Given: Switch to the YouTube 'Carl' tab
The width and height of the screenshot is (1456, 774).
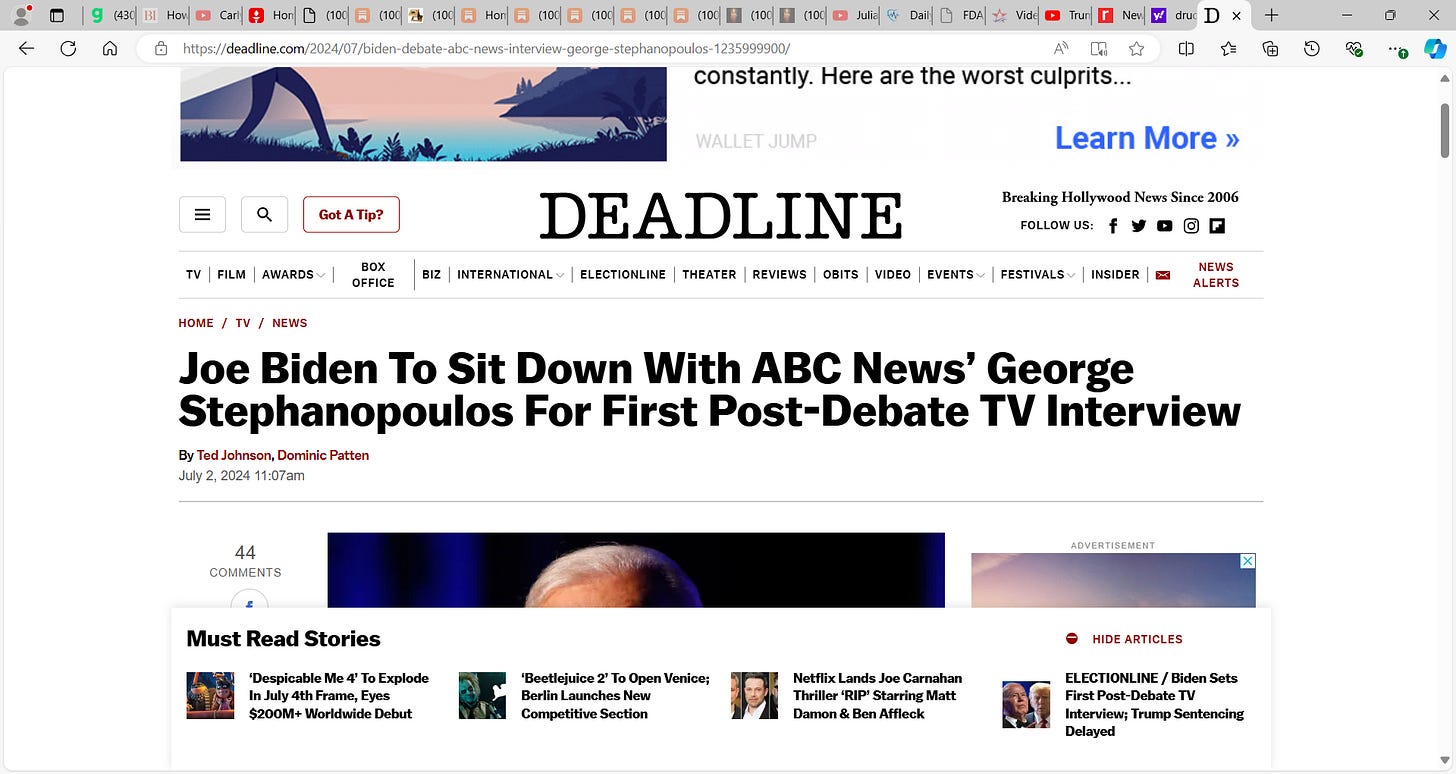Looking at the screenshot, I should [217, 15].
